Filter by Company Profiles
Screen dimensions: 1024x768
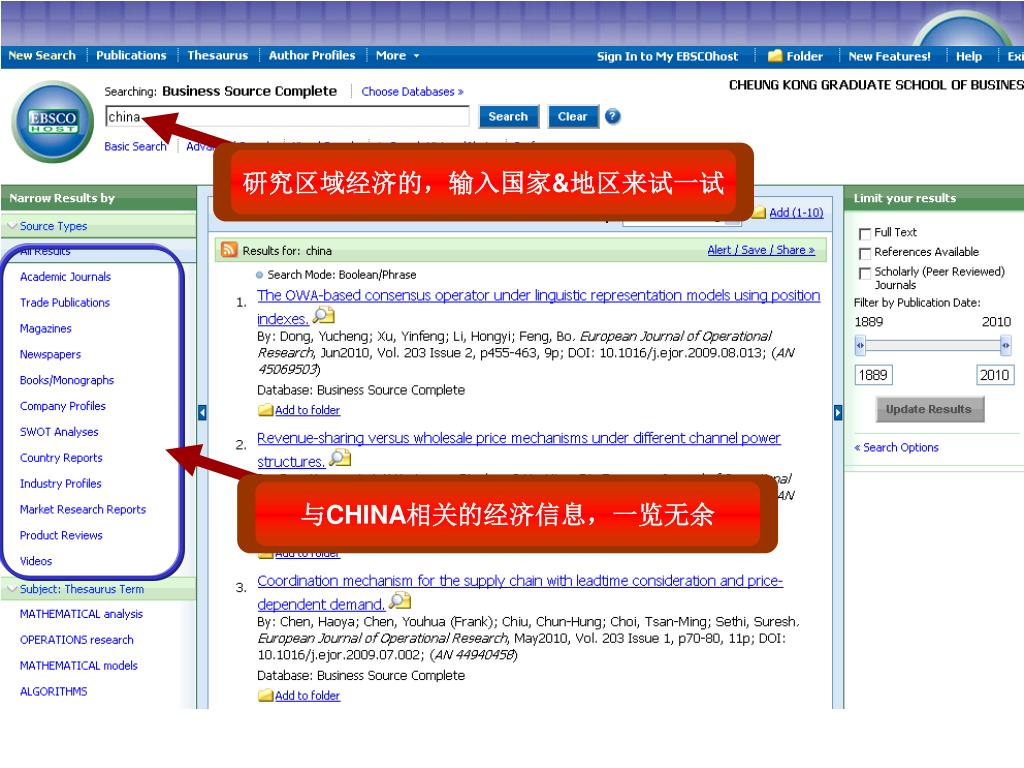tap(63, 406)
